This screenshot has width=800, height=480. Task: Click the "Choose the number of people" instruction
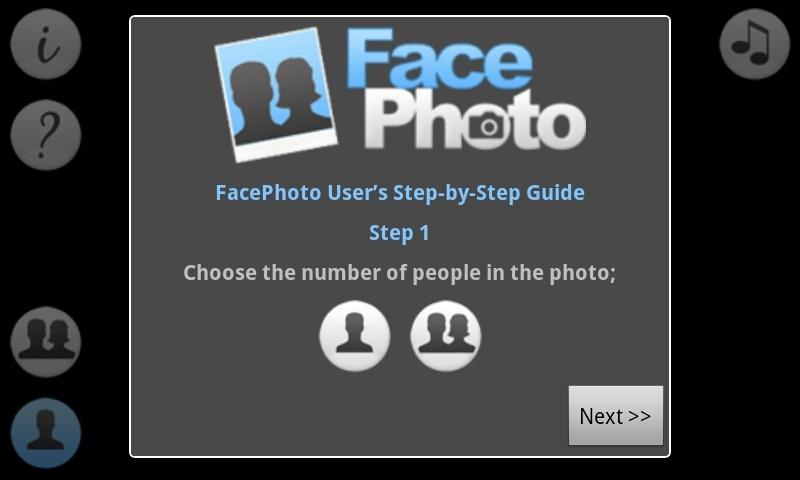399,273
